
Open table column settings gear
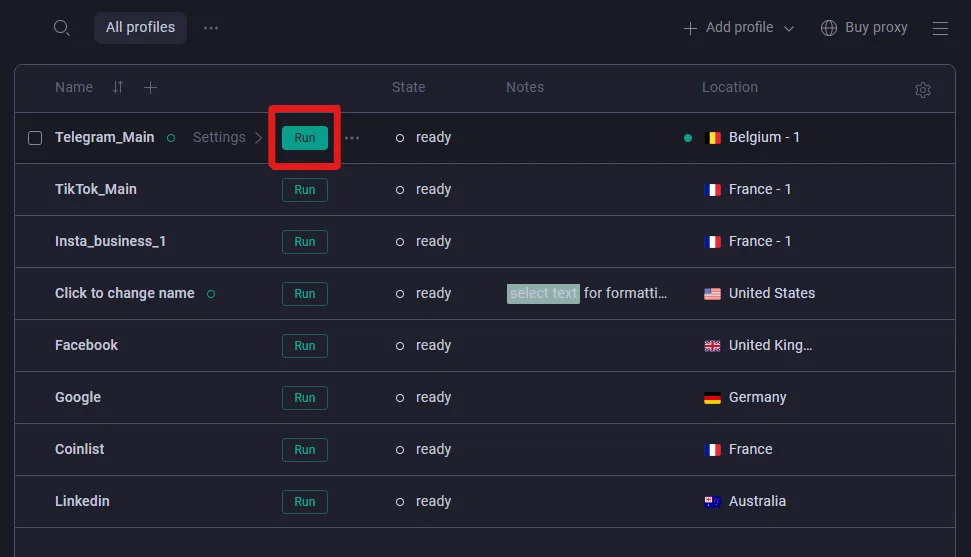(x=923, y=90)
